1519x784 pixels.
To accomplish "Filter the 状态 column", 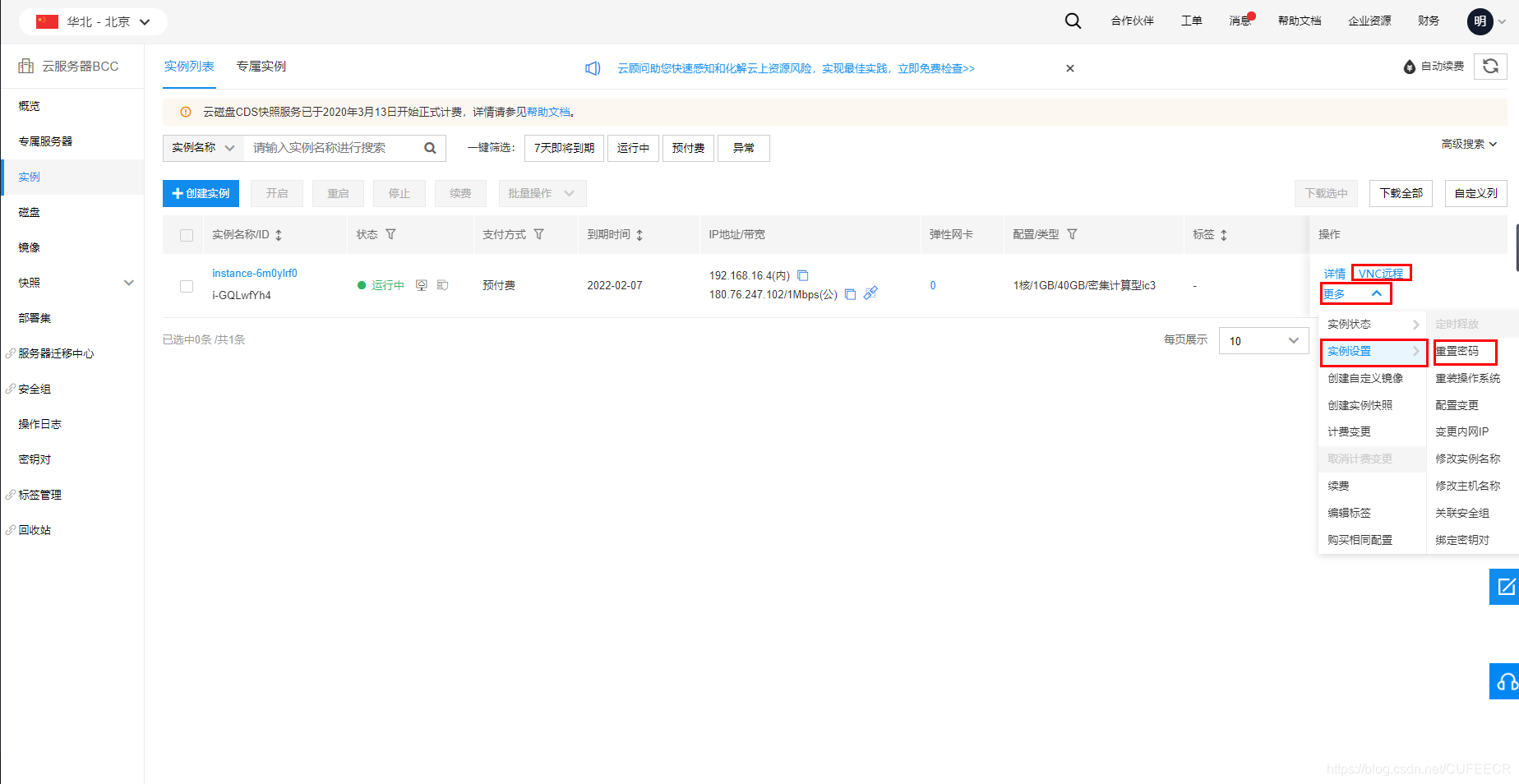I will point(391,234).
